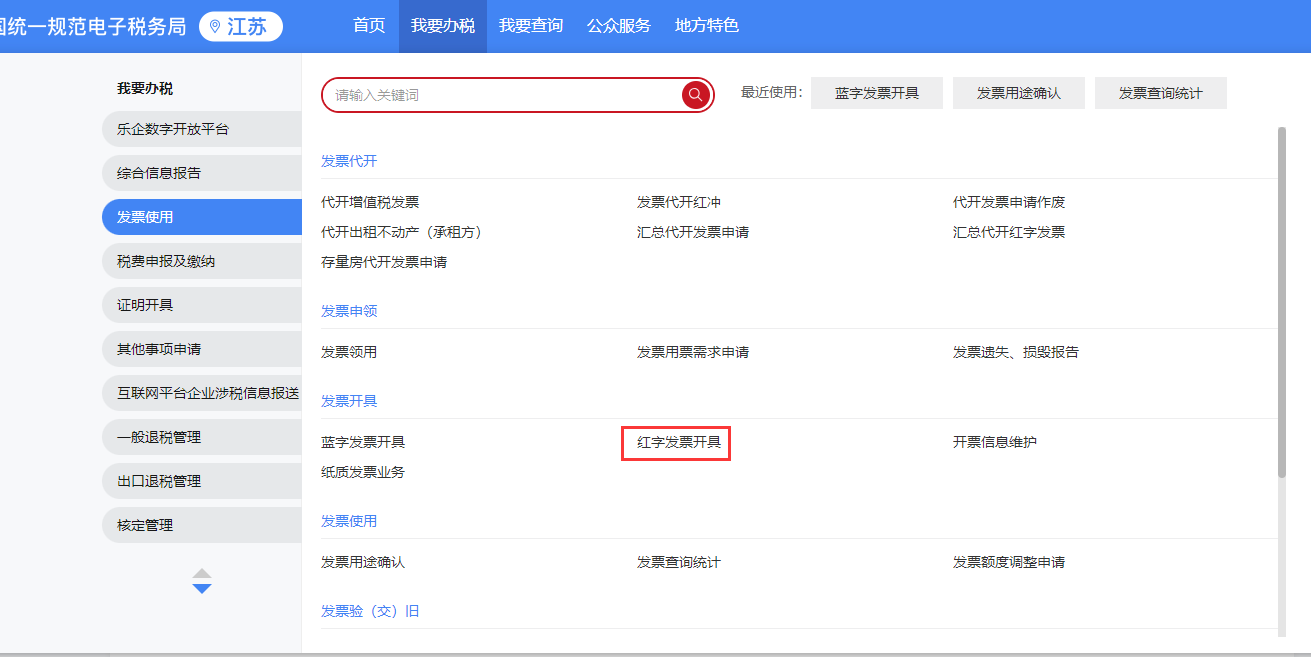Viewport: 1311px width, 657px height.
Task: Click recent shortcut 发票查询统计 button
Action: point(1160,93)
